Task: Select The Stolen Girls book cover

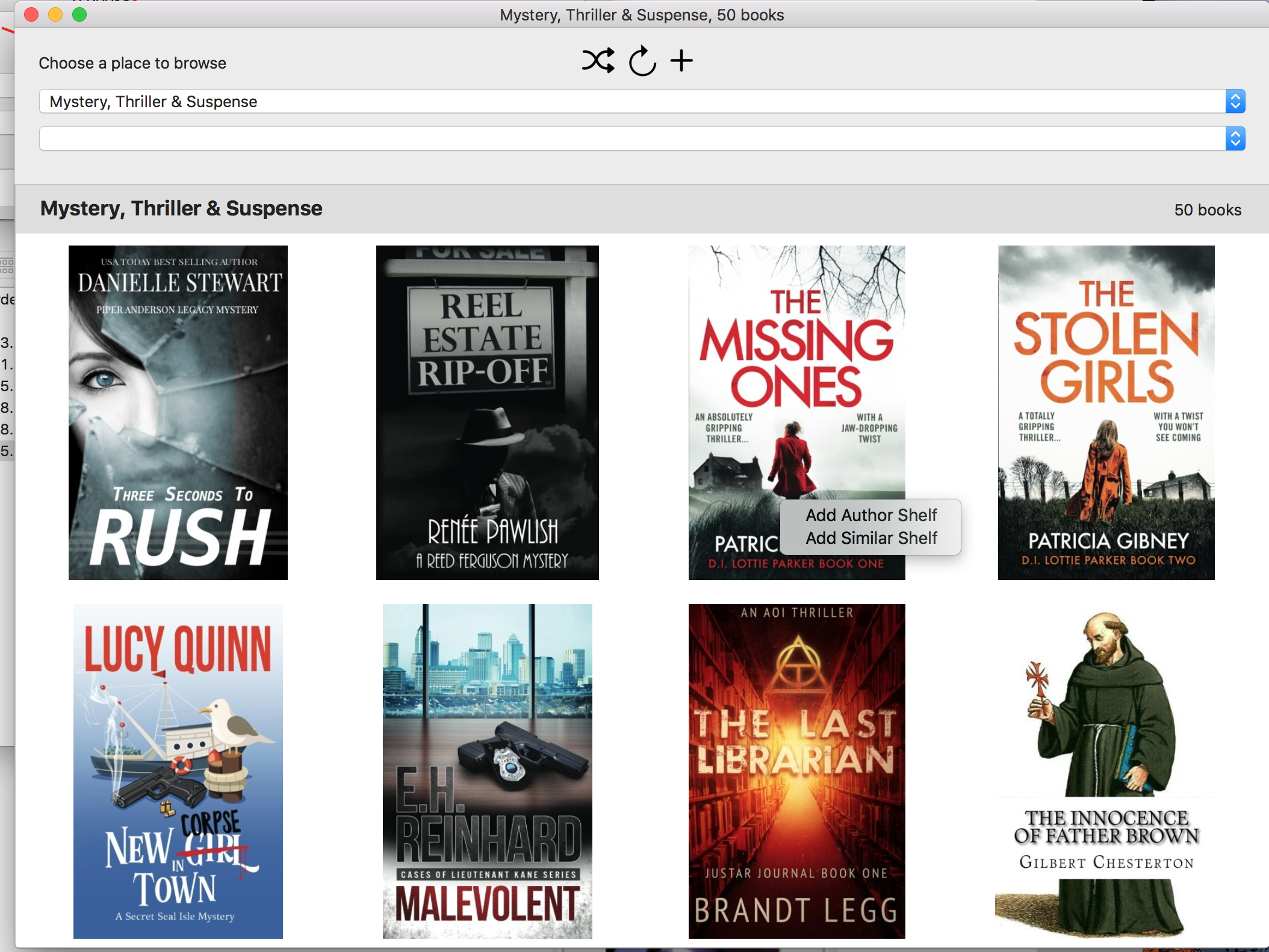Action: tap(1106, 413)
